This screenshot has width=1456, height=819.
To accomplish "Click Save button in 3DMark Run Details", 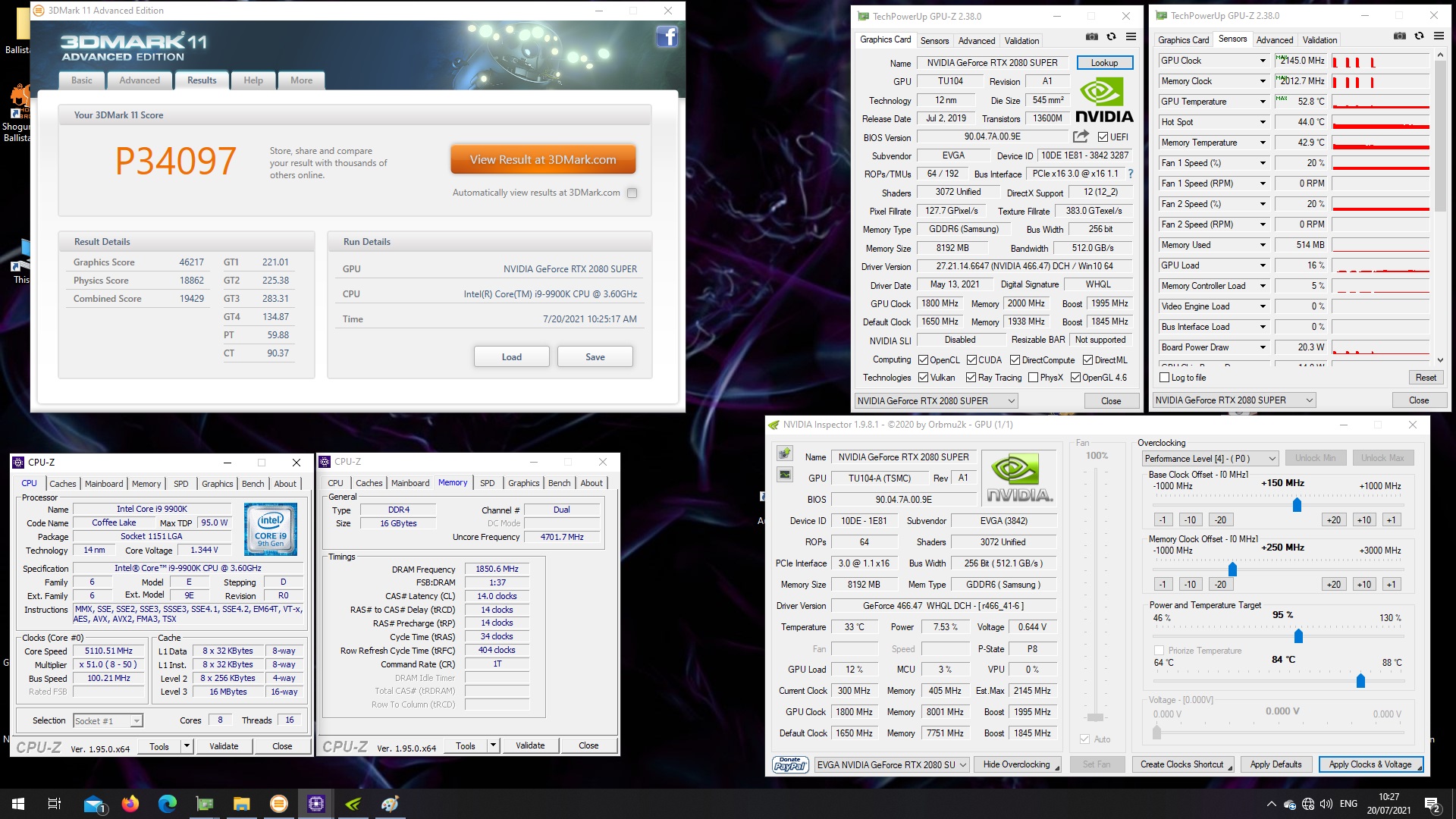I will pos(595,356).
